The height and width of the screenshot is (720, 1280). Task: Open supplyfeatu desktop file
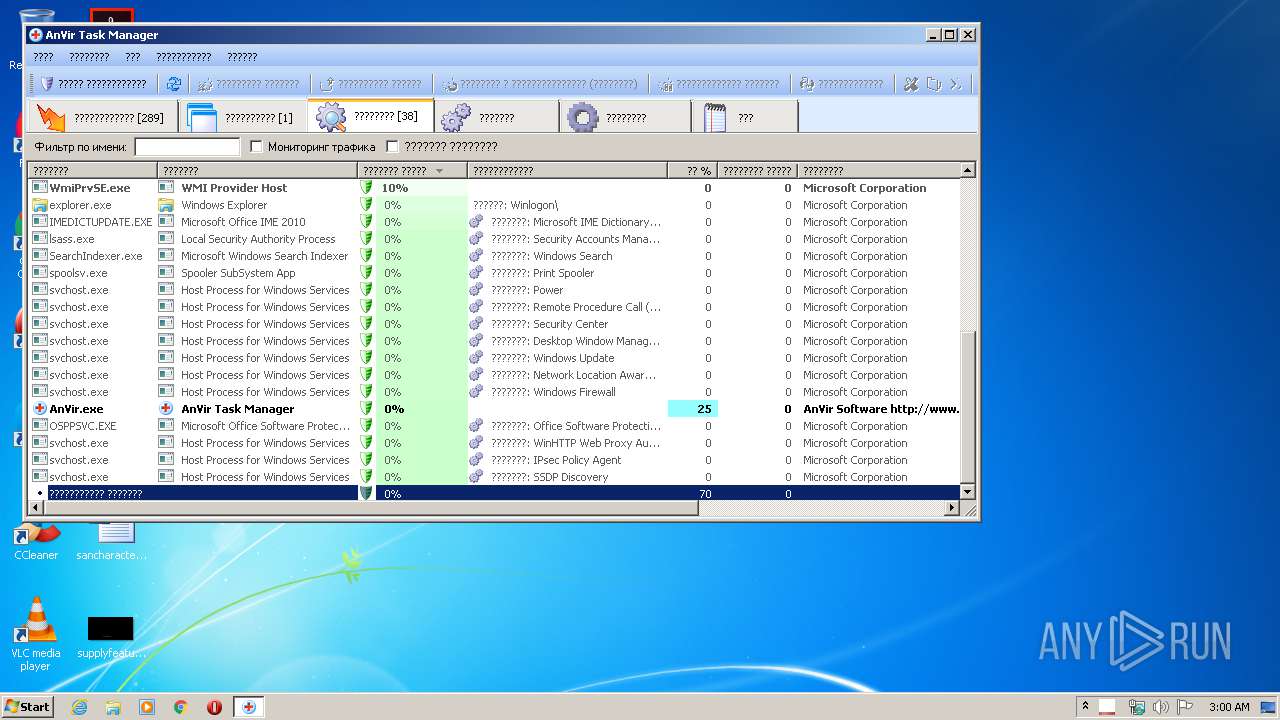(x=111, y=638)
